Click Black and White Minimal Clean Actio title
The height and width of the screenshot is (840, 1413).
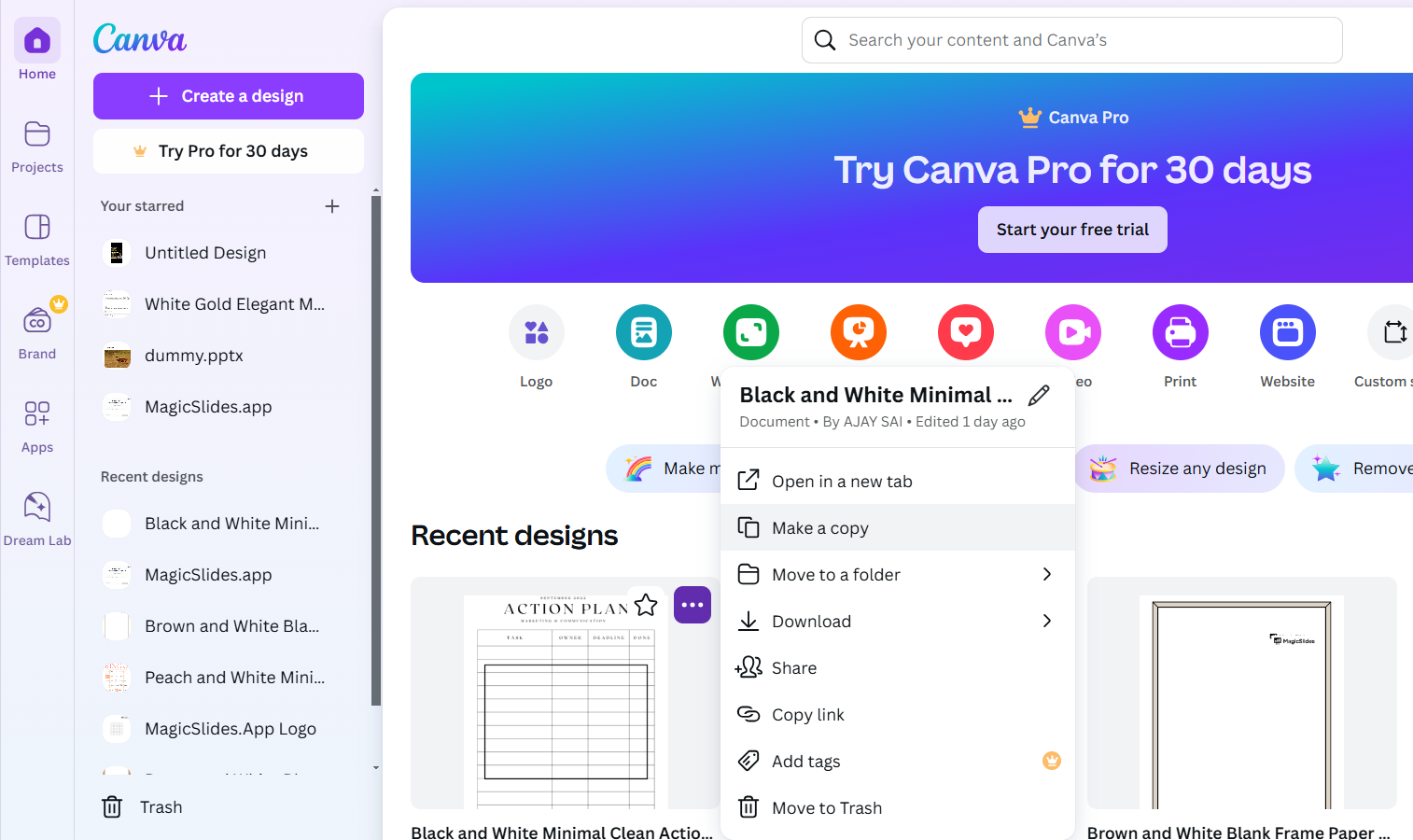(x=562, y=832)
